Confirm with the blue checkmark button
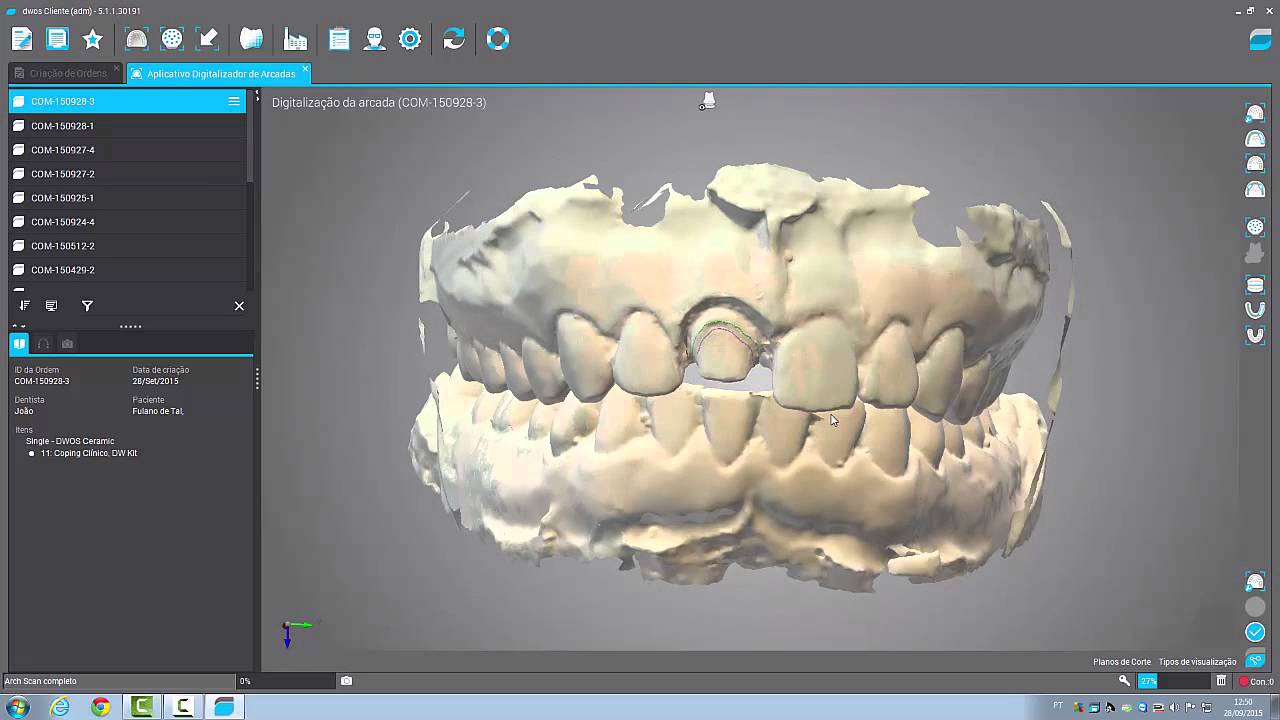Image resolution: width=1280 pixels, height=720 pixels. pyautogui.click(x=1255, y=632)
